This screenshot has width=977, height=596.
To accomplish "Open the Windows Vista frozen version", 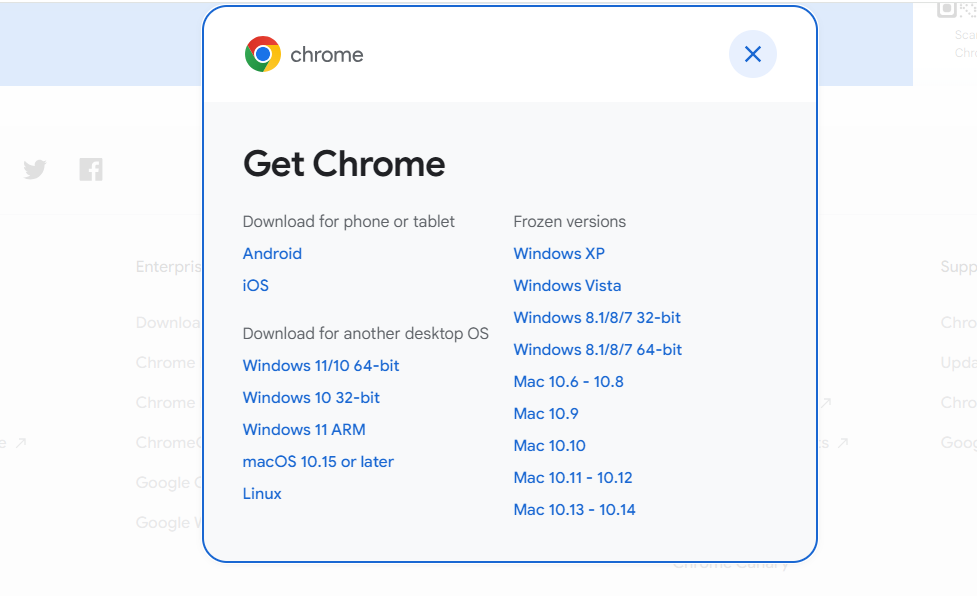I will [567, 286].
